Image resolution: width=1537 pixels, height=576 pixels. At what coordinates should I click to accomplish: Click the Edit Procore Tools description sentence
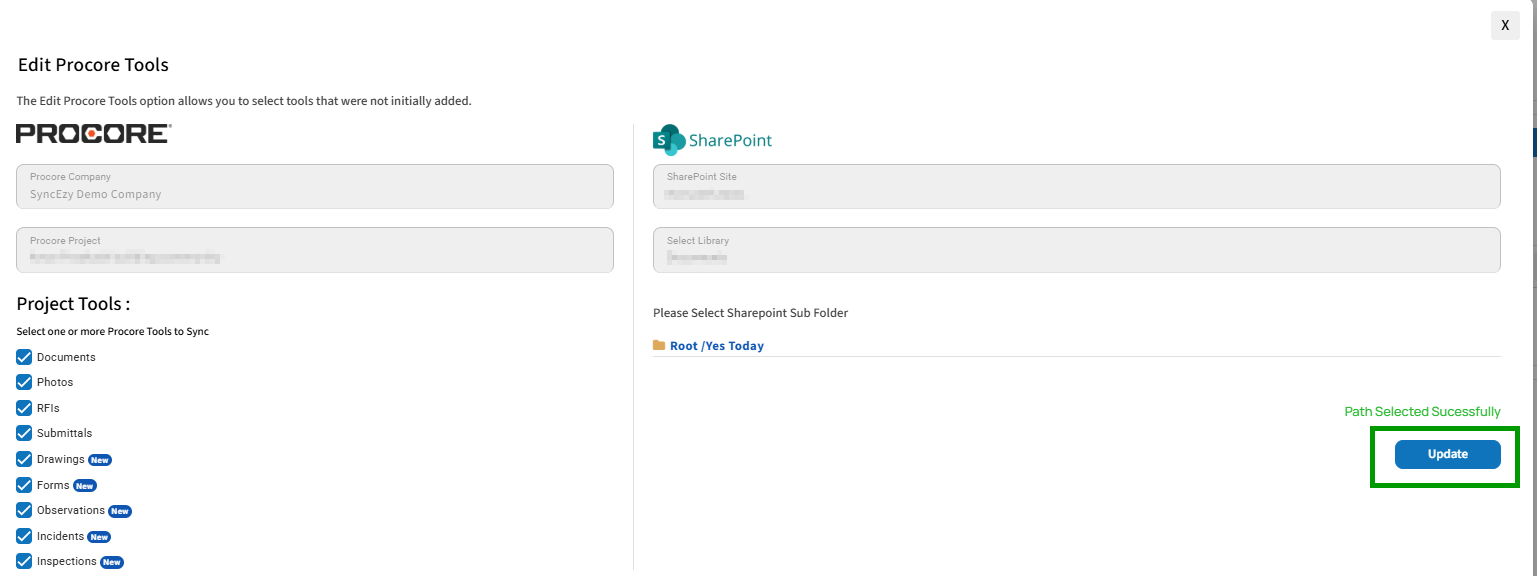pos(244,101)
